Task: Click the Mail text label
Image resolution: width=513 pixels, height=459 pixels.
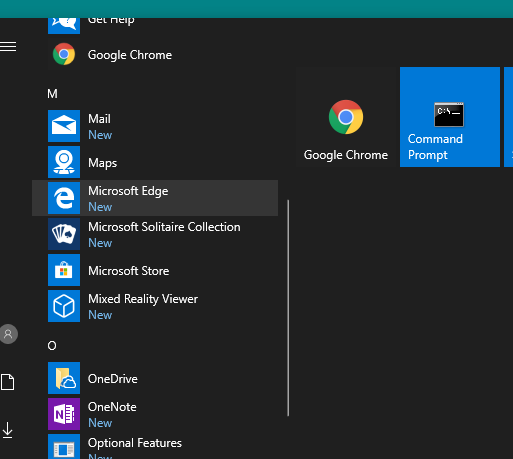Action: pyautogui.click(x=99, y=119)
